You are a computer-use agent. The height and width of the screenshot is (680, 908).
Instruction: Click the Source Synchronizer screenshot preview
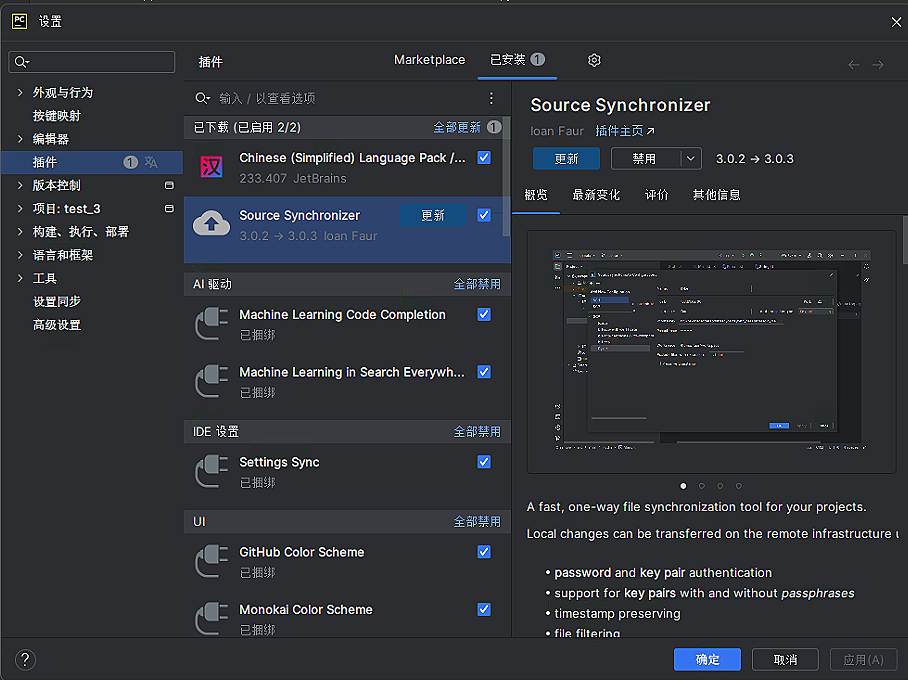coord(711,352)
